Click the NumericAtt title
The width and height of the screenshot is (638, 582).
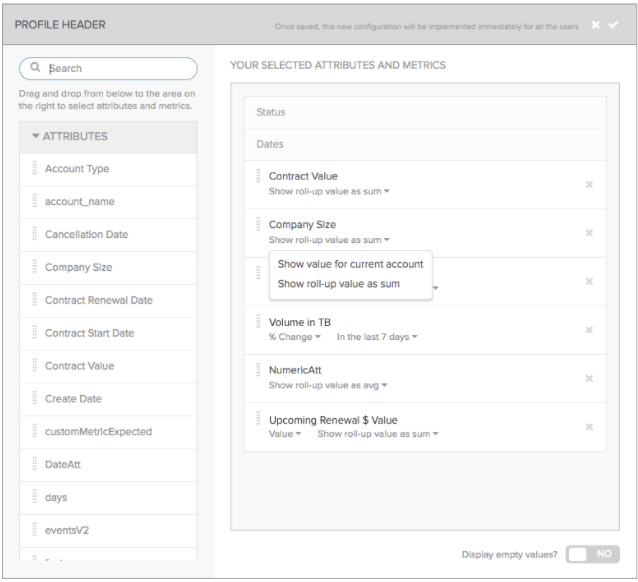(x=295, y=370)
